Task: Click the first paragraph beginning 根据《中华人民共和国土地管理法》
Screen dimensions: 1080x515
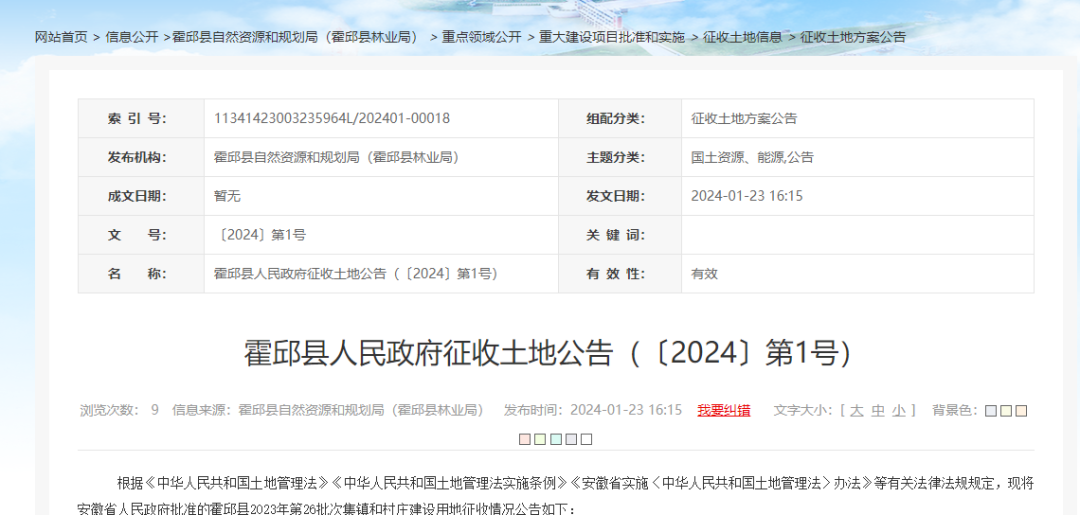Action: tap(555, 495)
